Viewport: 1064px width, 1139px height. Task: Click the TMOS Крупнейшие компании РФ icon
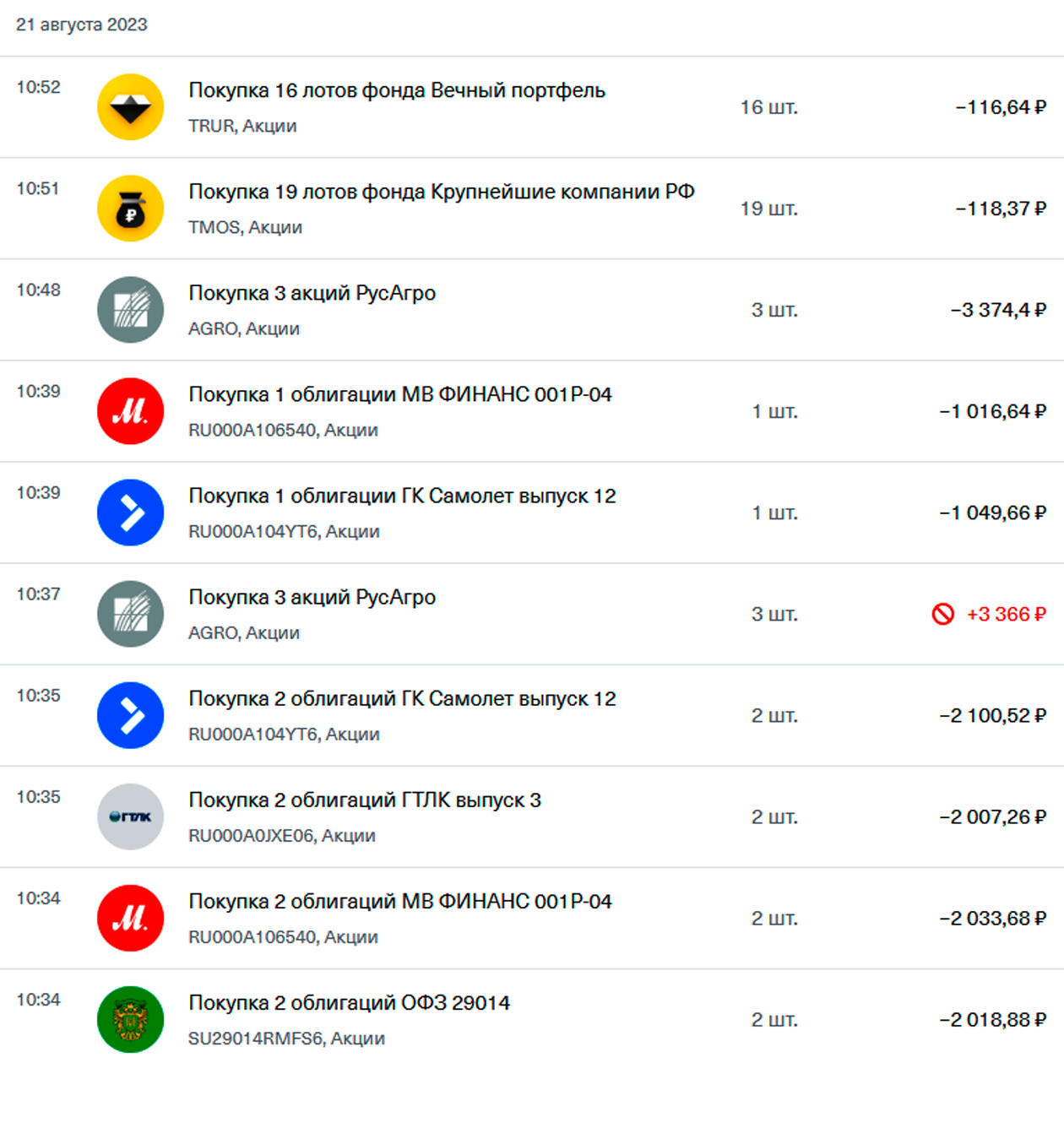pos(130,209)
